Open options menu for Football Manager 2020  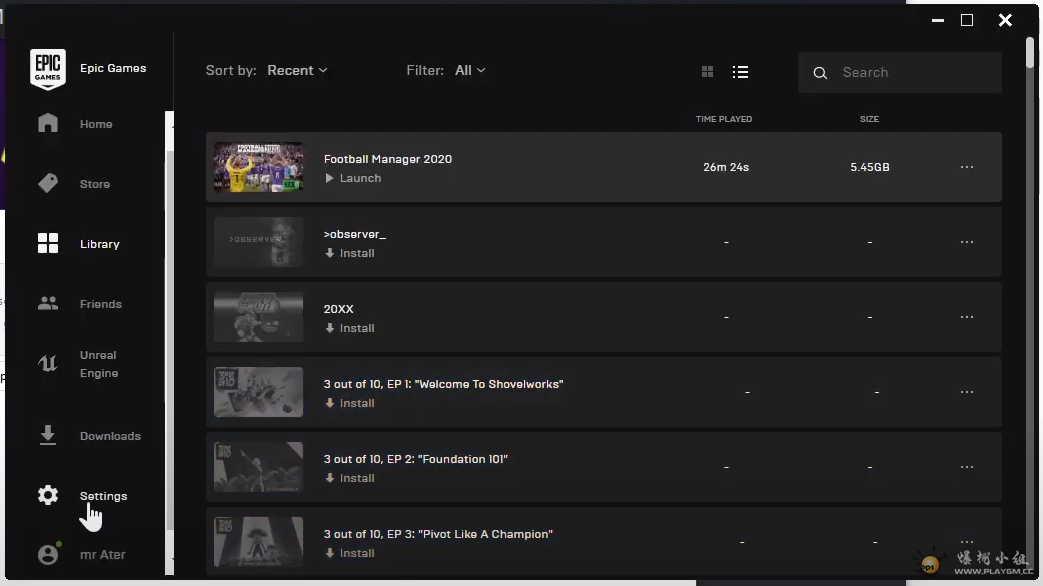pos(967,167)
